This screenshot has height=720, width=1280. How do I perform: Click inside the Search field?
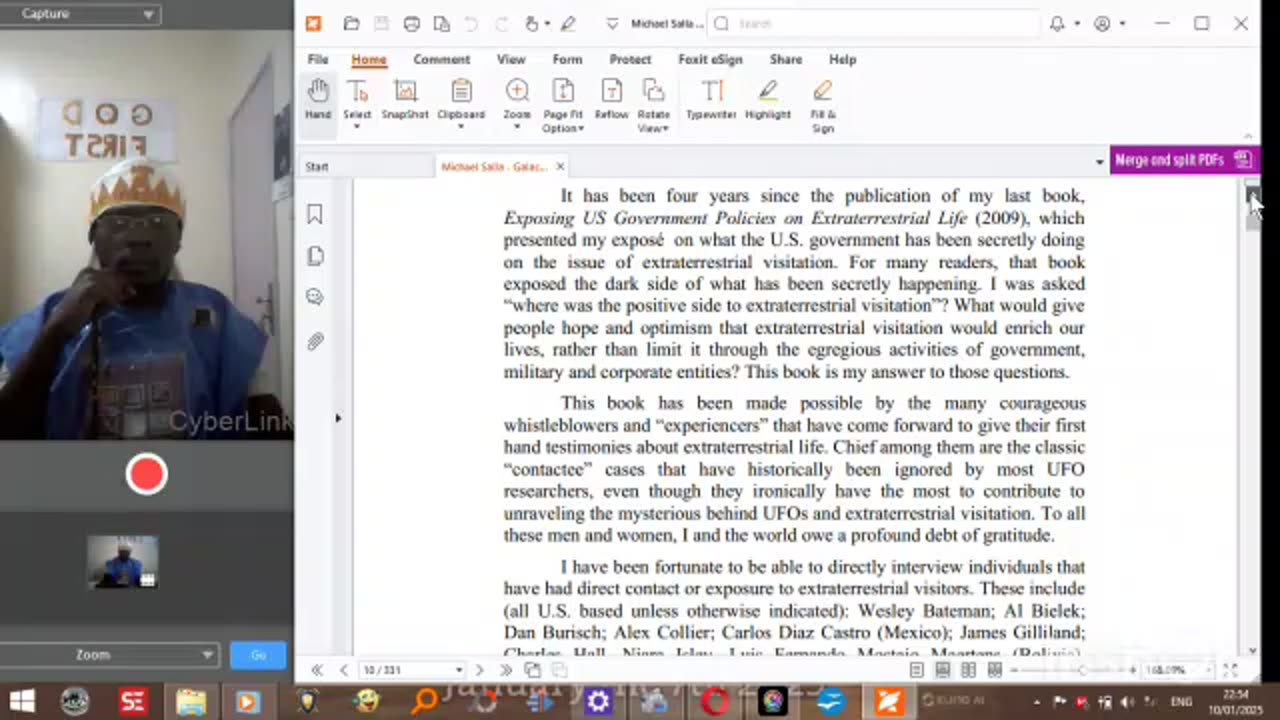coord(874,24)
